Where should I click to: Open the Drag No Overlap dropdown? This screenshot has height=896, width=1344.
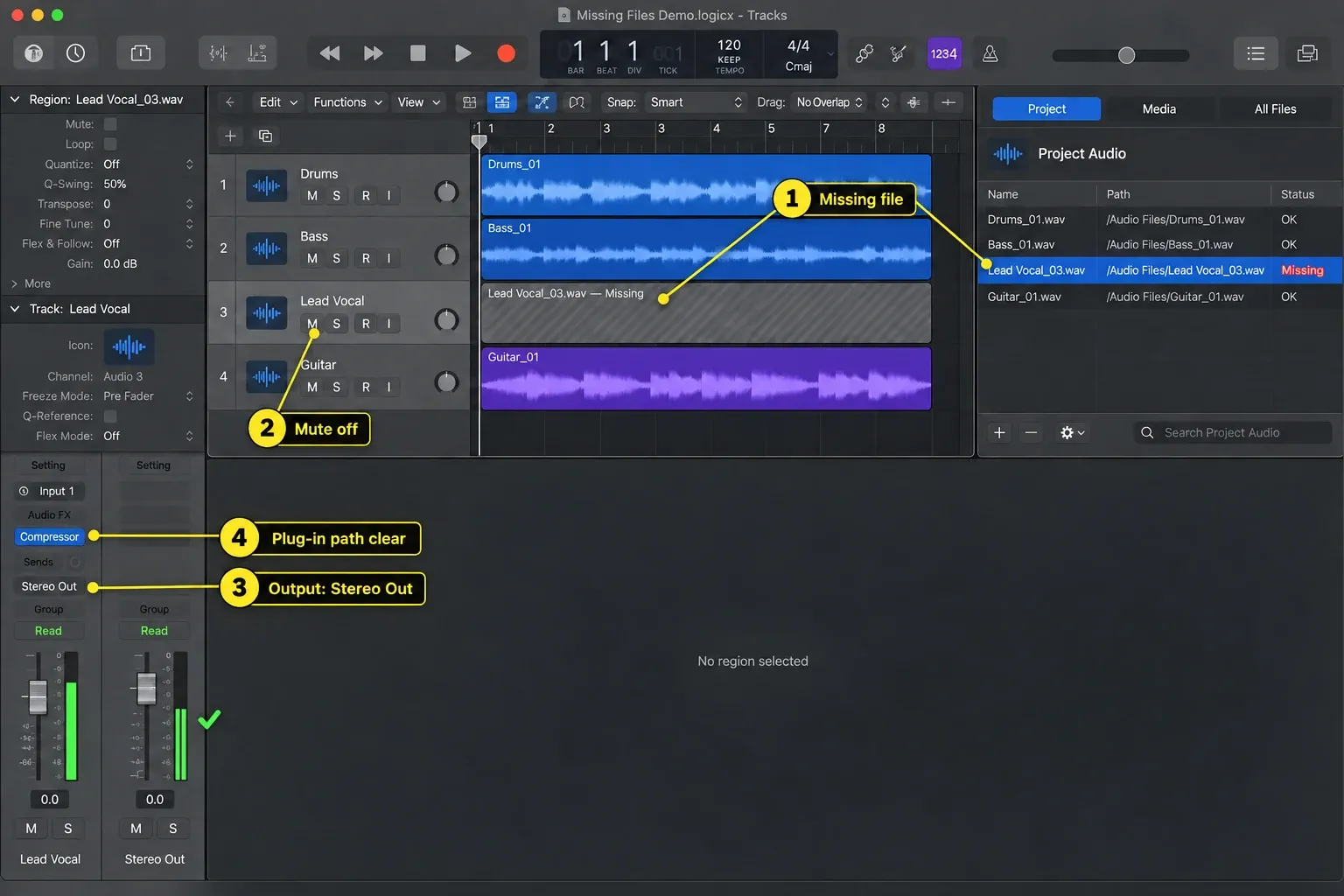(829, 102)
